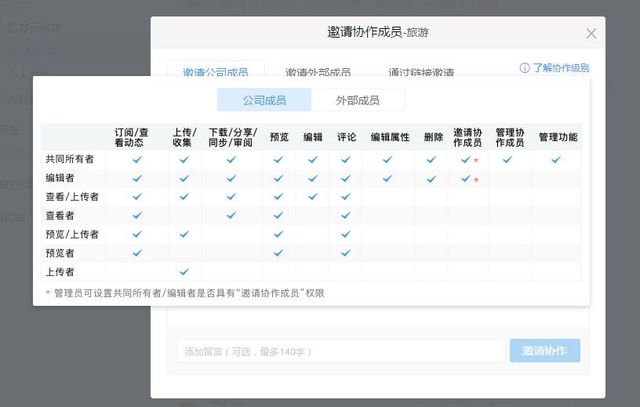Viewport: 640px width, 407px height.
Task: Click 编辑者 checkmark under 编辑
Action: [313, 178]
